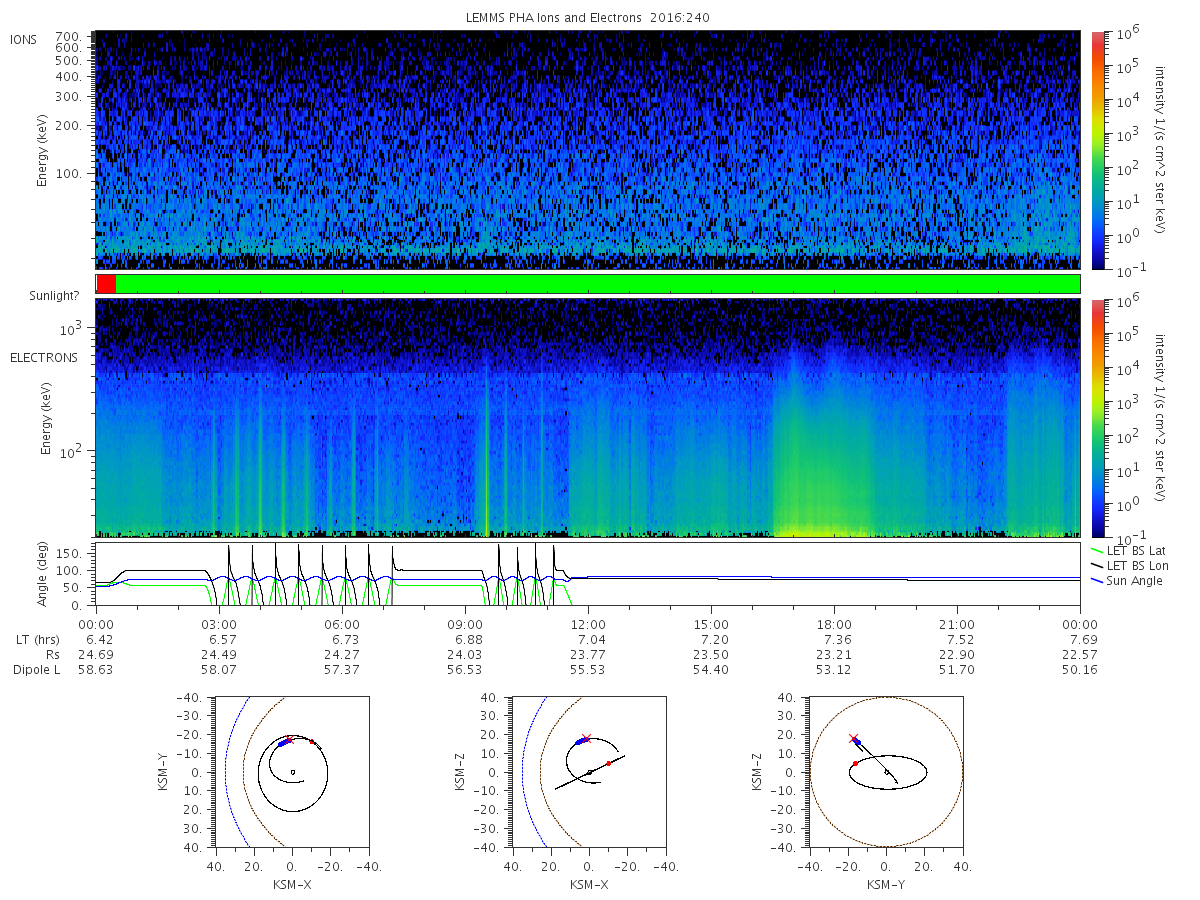This screenshot has height=900, width=1200.
Task: Click the electrons intensity color bar
Action: pyautogui.click(x=1097, y=417)
